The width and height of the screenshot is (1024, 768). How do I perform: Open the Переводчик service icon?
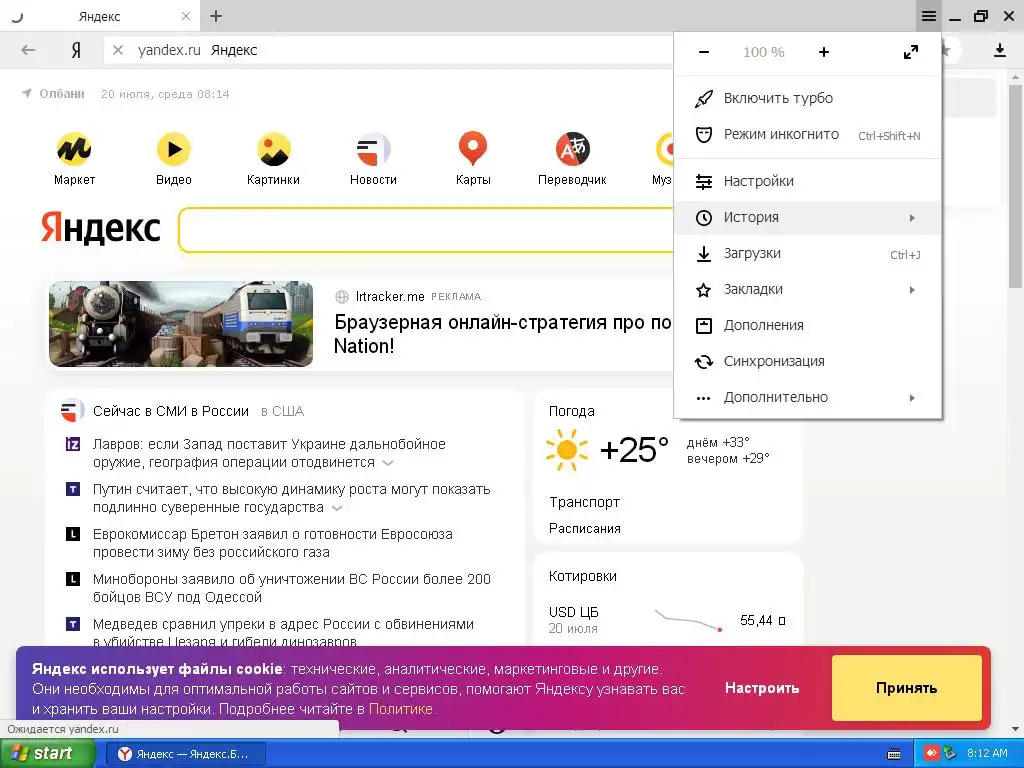[573, 149]
